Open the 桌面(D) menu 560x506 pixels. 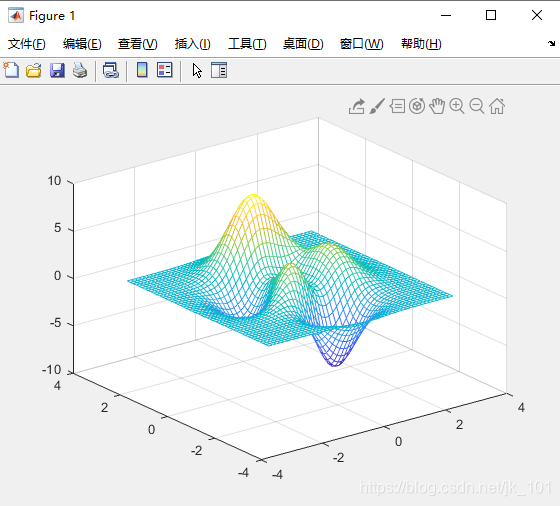coord(303,44)
